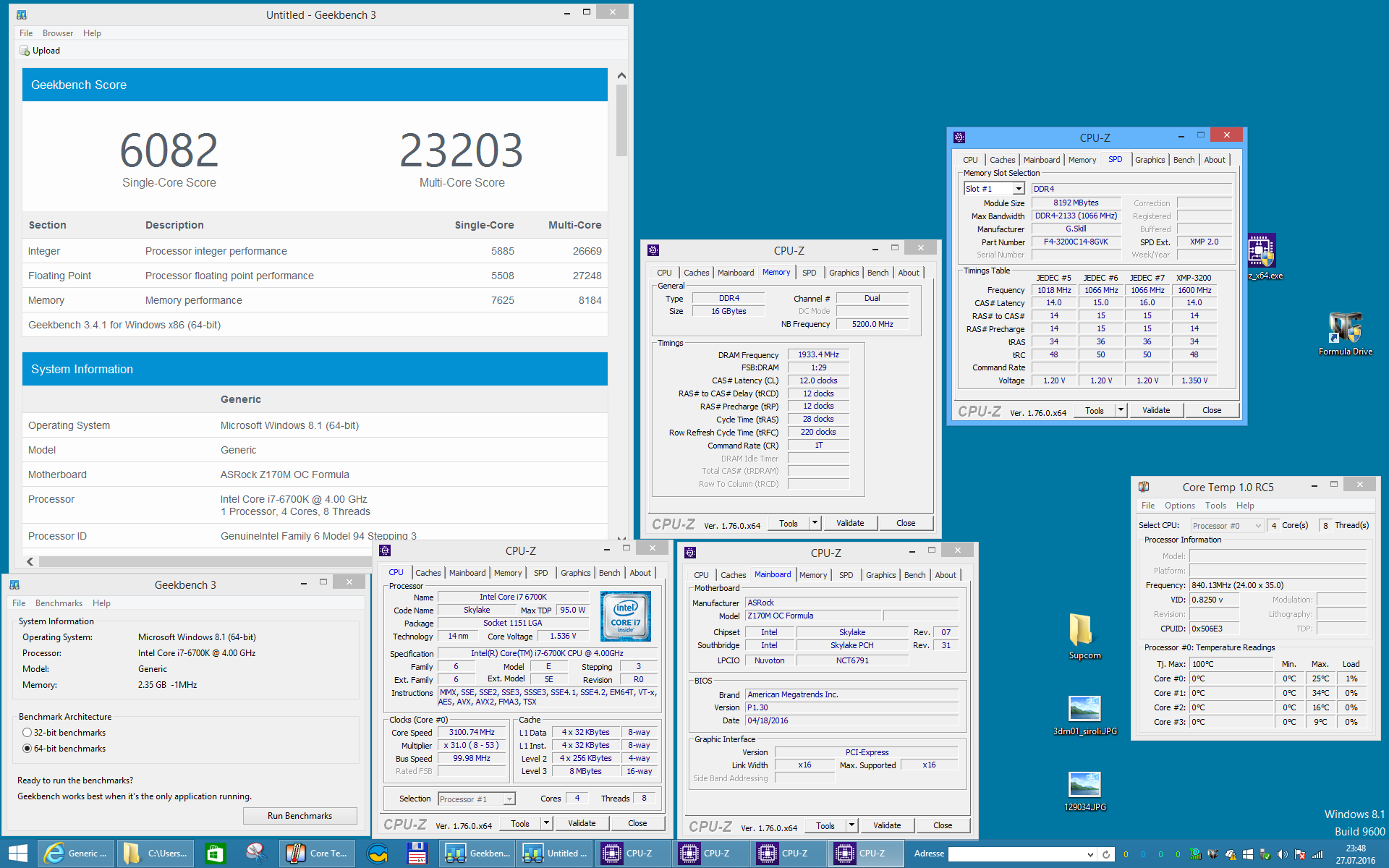
Task: Open Action Center flag tray icon
Action: coord(1300,854)
